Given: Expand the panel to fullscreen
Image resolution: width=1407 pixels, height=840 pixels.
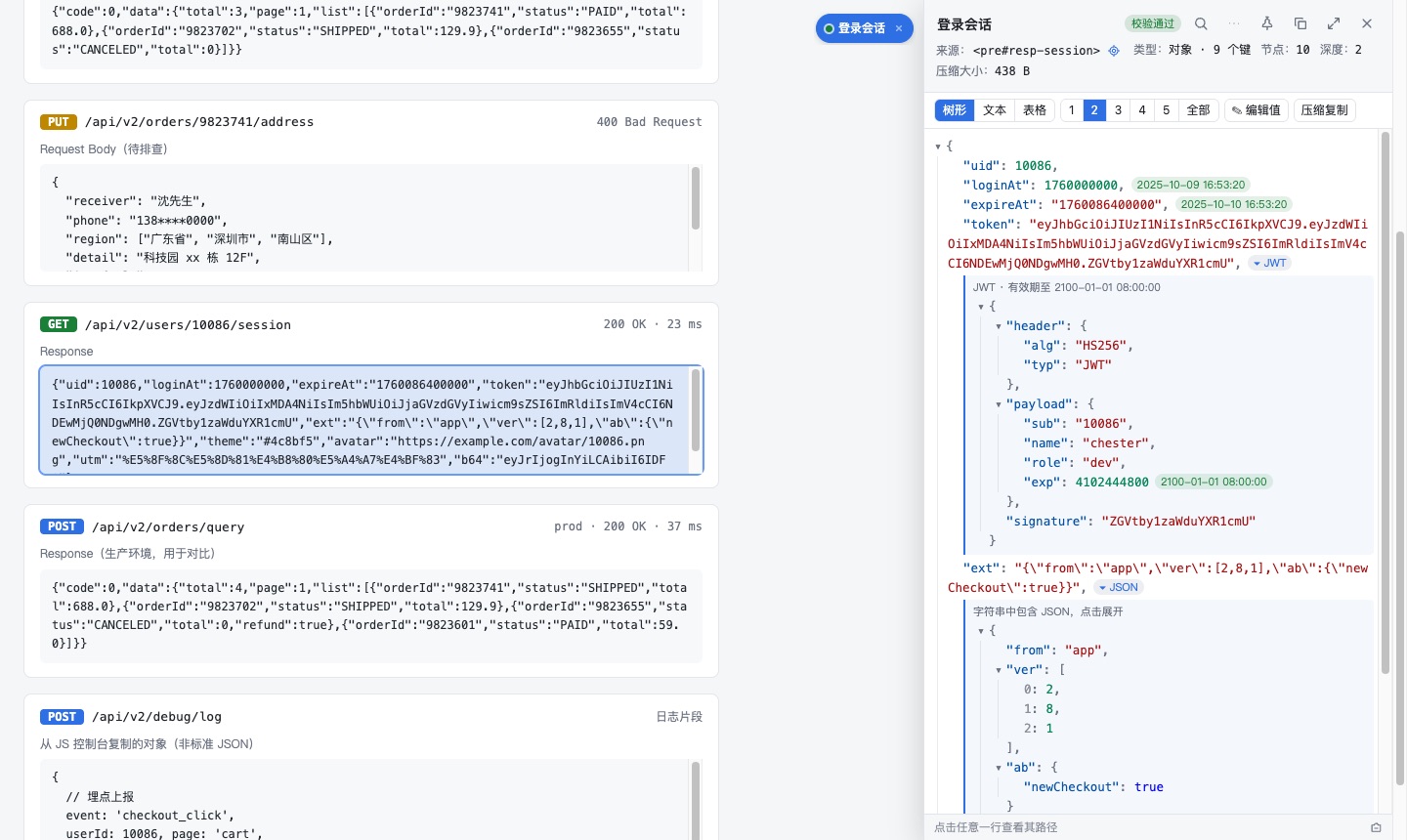Looking at the screenshot, I should 1334,23.
